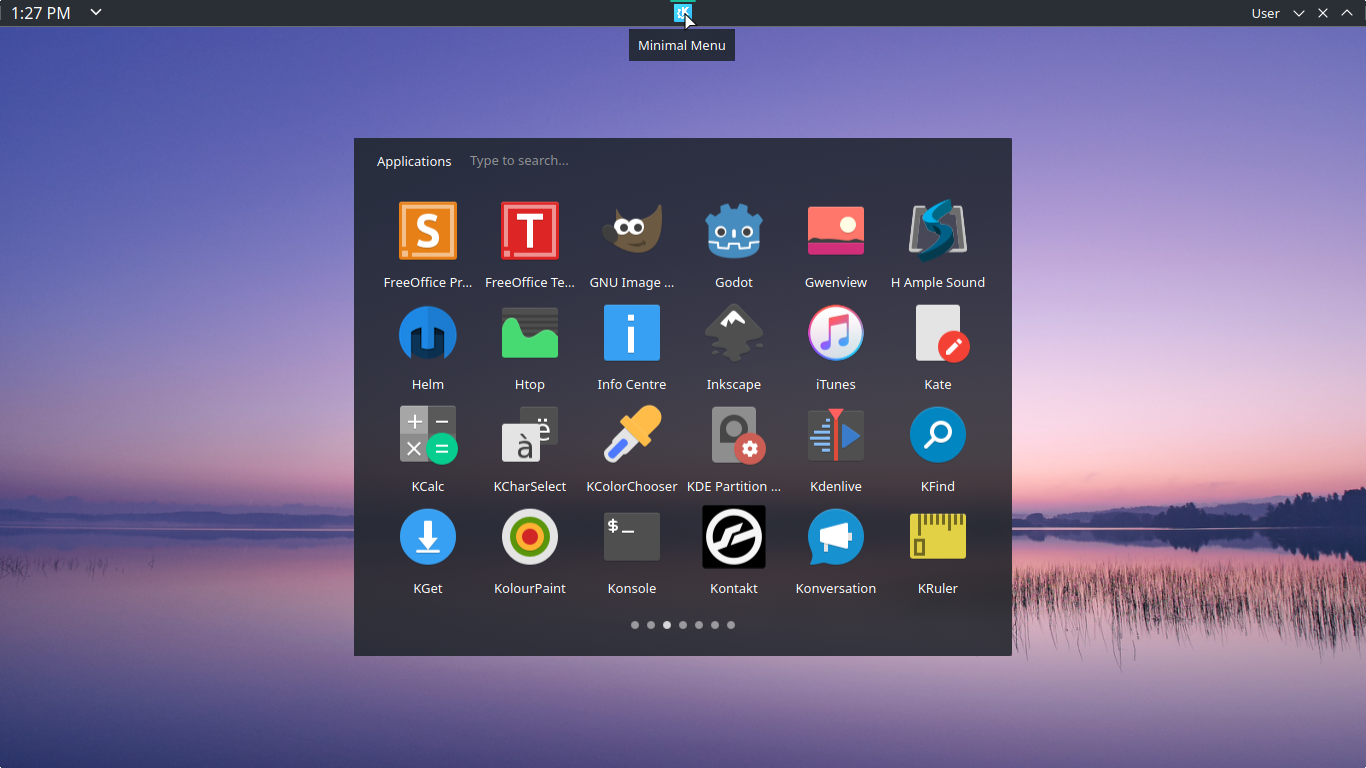Image resolution: width=1366 pixels, height=768 pixels.
Task: Launch KRuler screen ruler
Action: click(938, 537)
